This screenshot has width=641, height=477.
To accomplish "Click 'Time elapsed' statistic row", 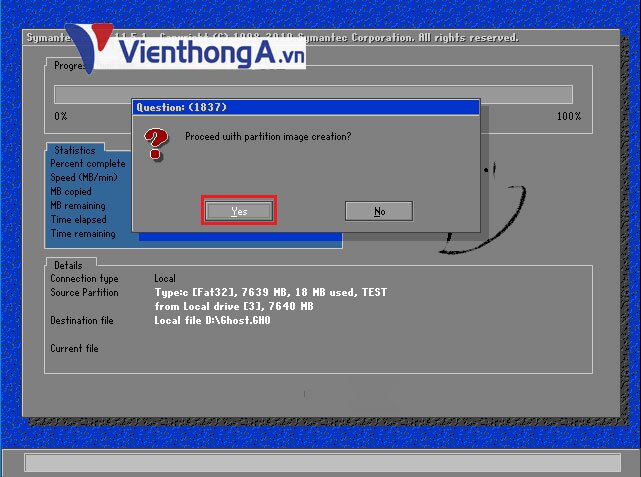I will point(78,219).
